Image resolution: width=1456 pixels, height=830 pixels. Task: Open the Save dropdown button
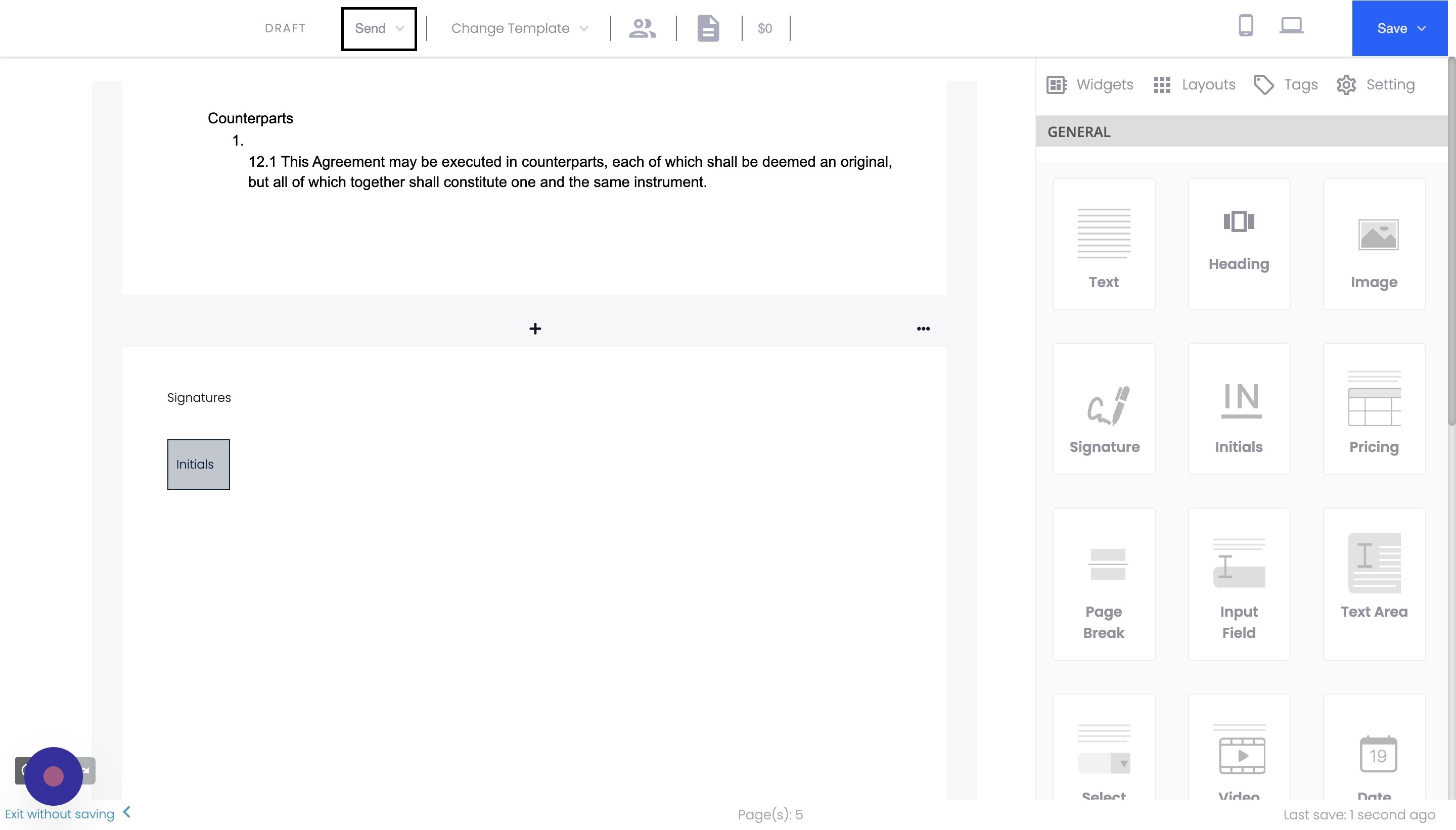tap(1399, 28)
